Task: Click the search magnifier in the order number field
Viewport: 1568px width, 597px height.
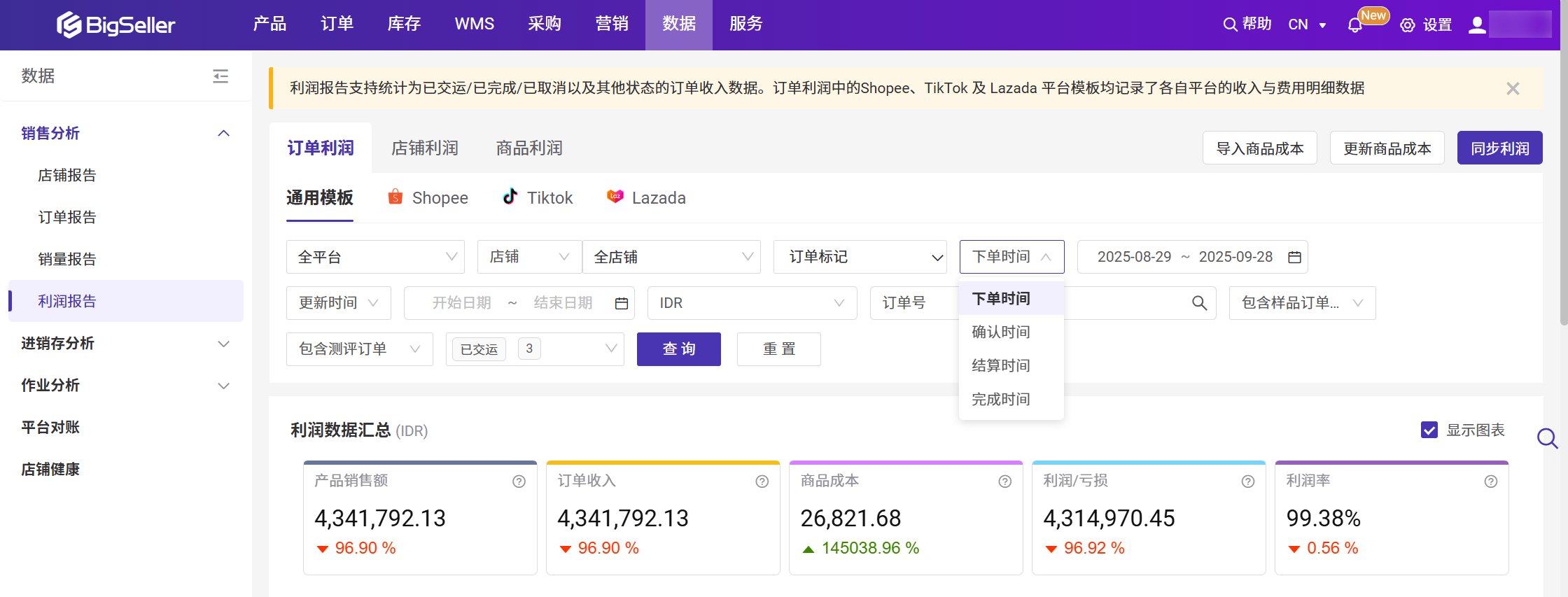Action: pyautogui.click(x=1199, y=303)
